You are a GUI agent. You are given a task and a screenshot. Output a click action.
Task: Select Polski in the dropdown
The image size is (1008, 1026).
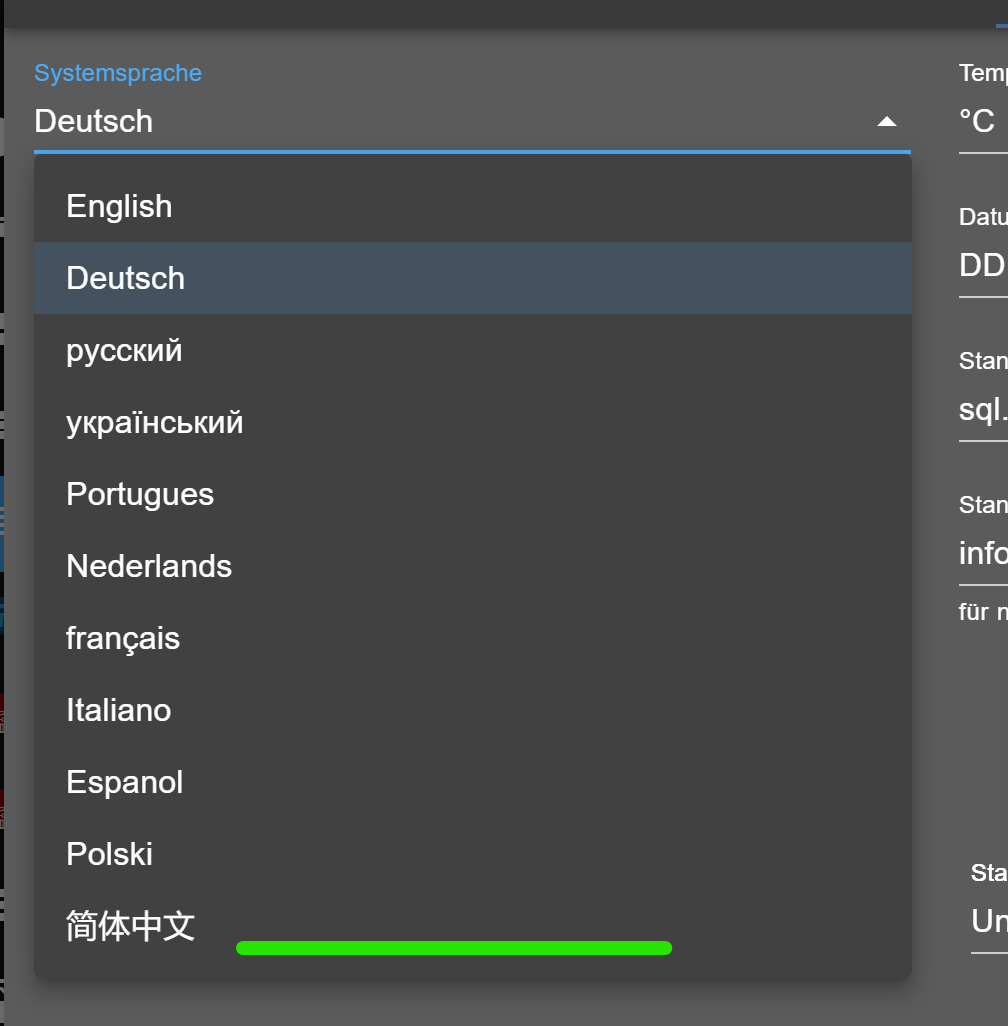coord(109,854)
